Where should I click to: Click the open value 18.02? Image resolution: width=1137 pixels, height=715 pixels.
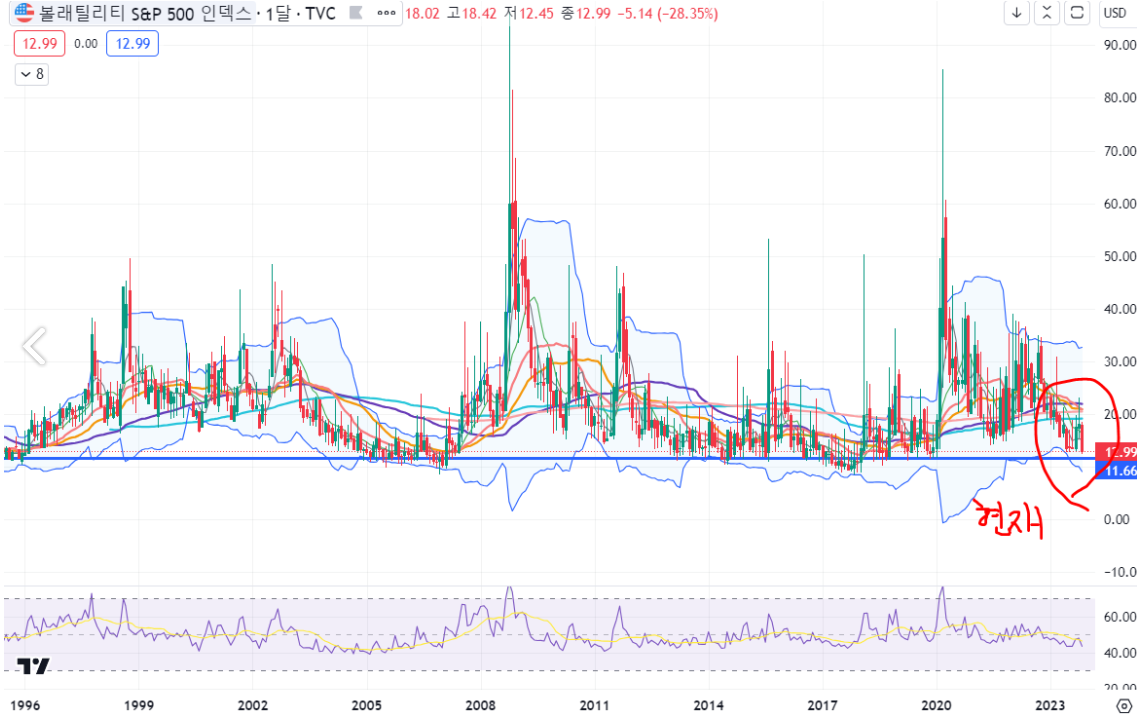(422, 14)
